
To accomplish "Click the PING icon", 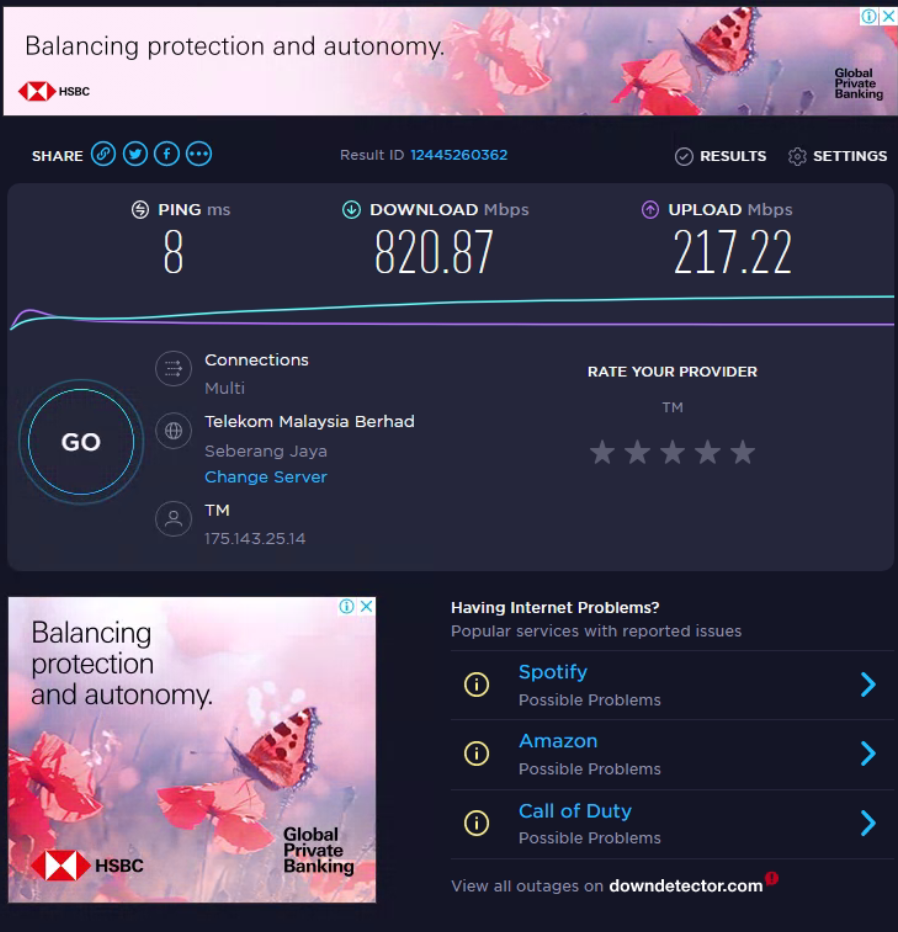I will pyautogui.click(x=140, y=210).
